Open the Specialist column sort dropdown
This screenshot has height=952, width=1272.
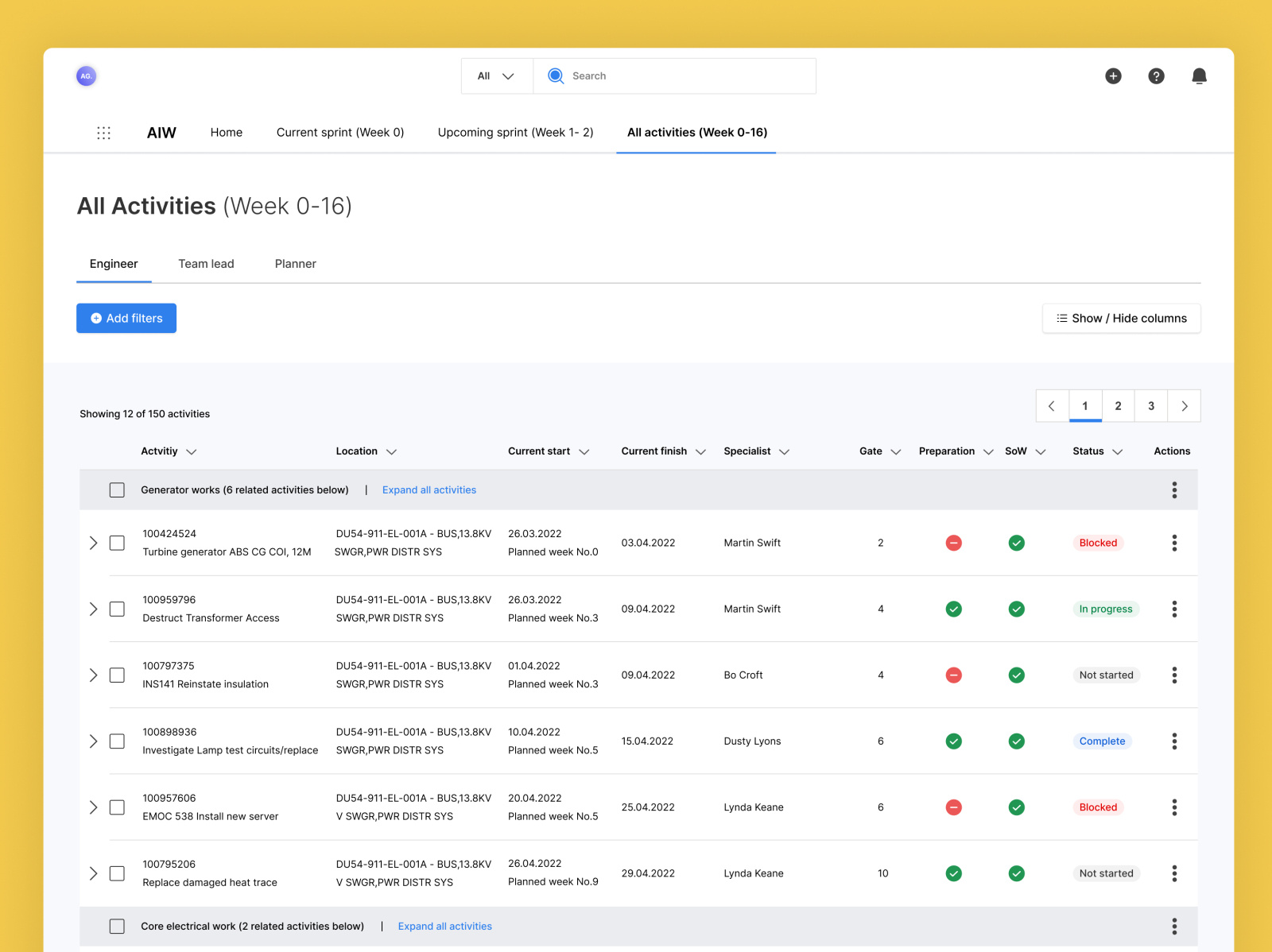785,451
